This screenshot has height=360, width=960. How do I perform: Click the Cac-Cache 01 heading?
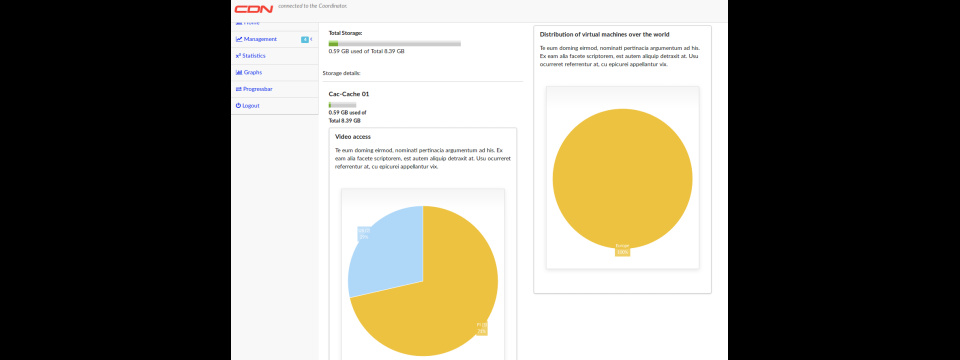click(349, 94)
